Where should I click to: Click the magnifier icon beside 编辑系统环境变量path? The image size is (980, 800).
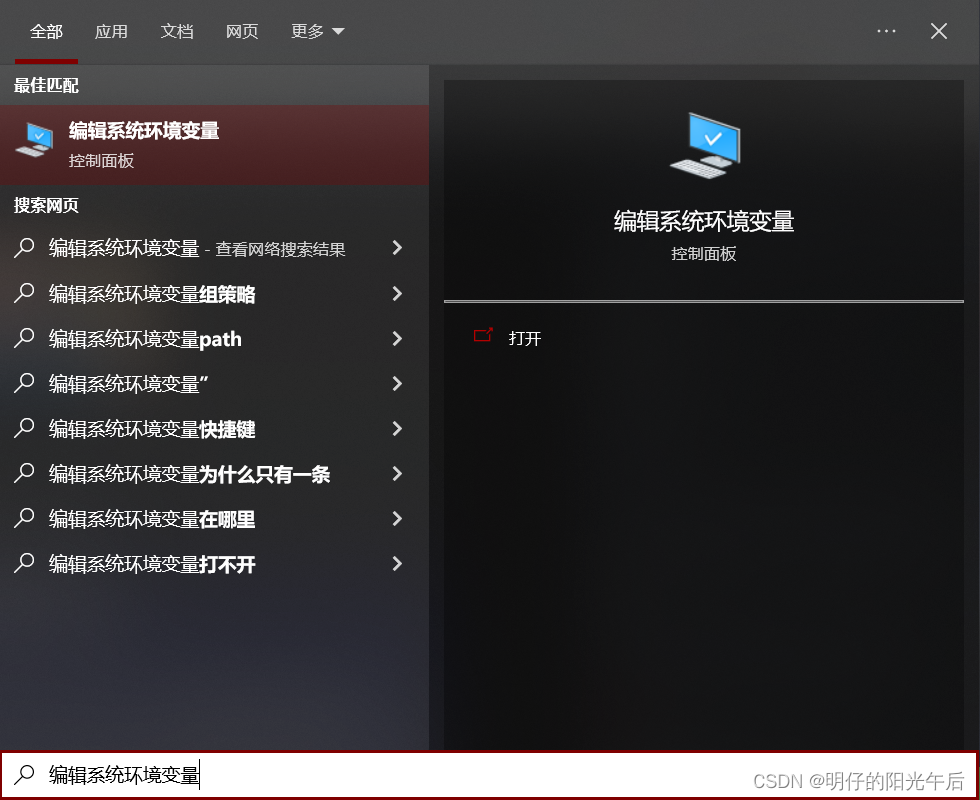pos(23,339)
